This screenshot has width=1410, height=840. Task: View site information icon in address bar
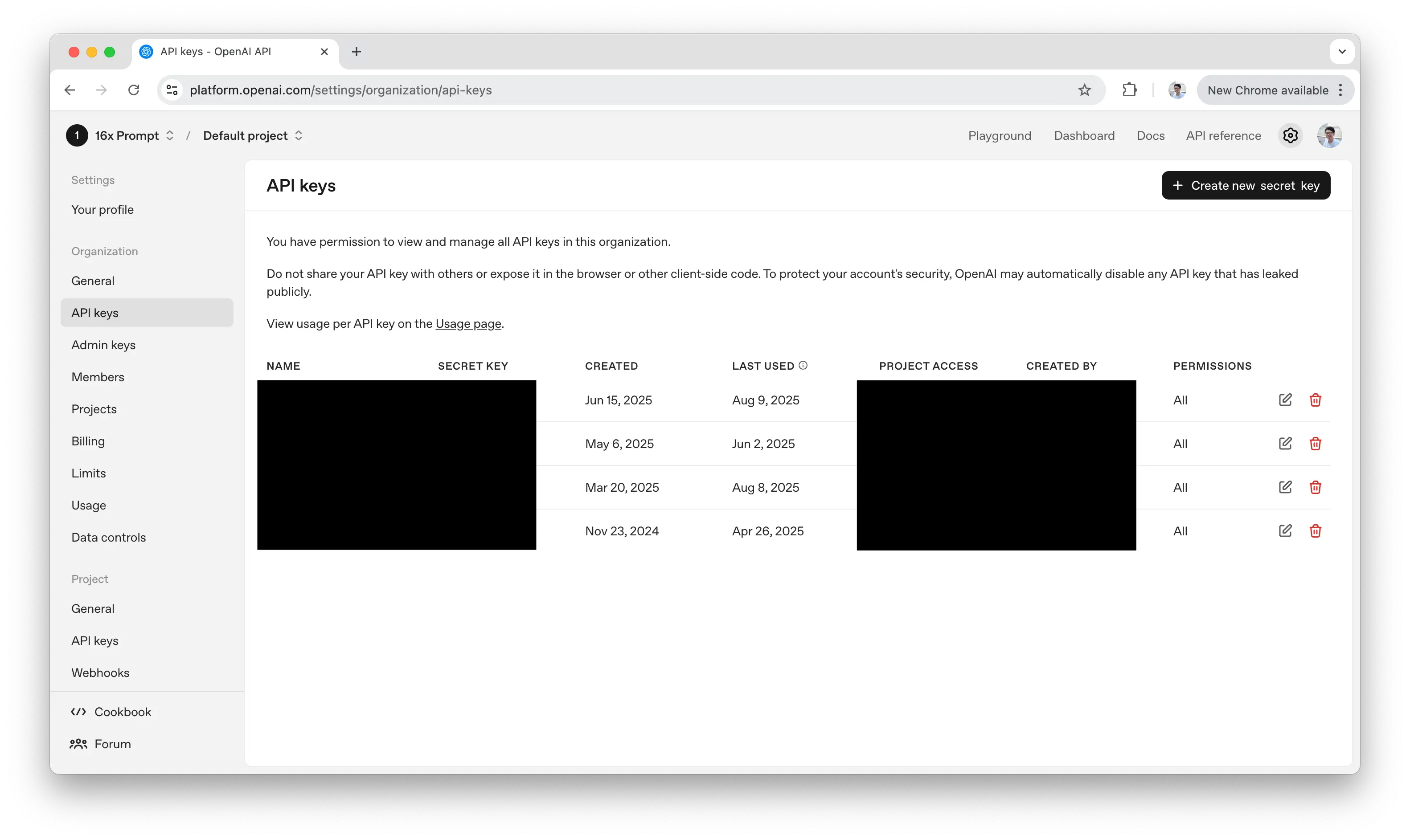click(x=172, y=90)
